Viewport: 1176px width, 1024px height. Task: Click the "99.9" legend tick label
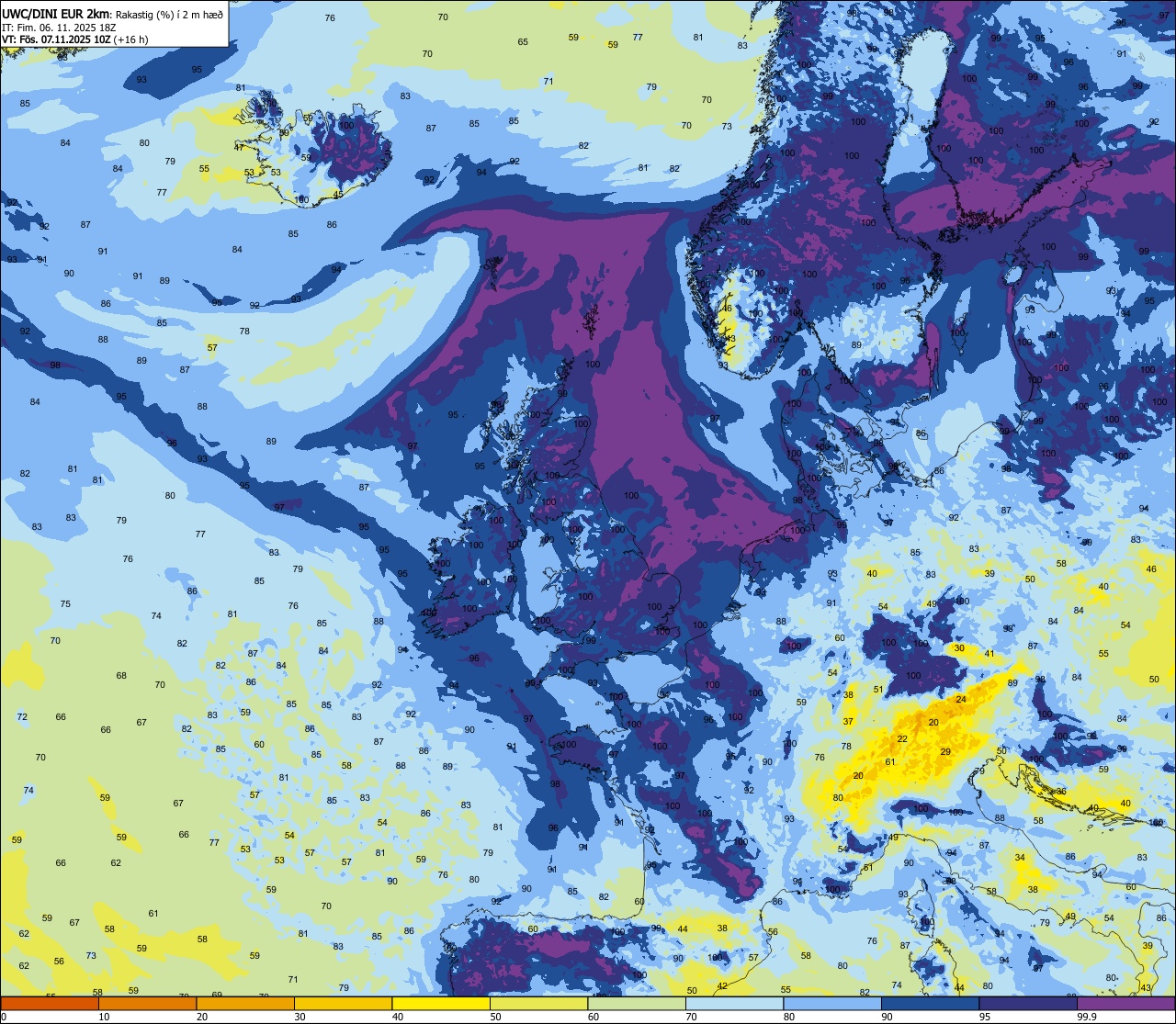pos(1087,1017)
